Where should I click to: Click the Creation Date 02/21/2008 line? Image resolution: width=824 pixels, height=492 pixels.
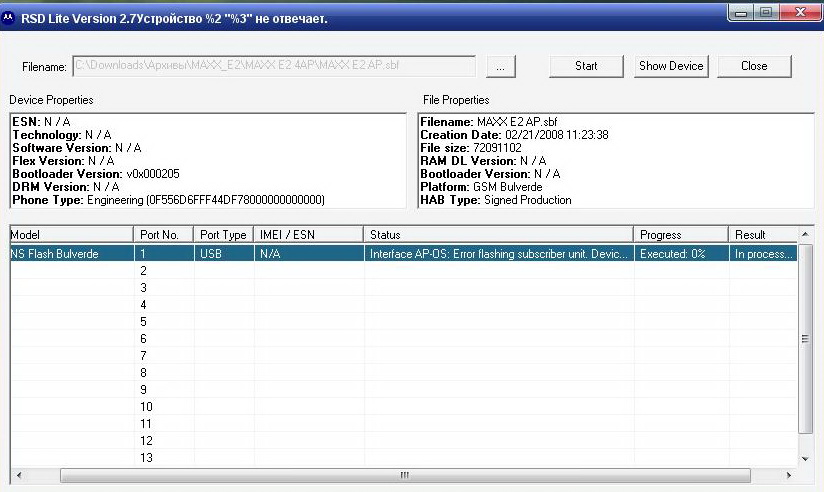click(x=514, y=135)
